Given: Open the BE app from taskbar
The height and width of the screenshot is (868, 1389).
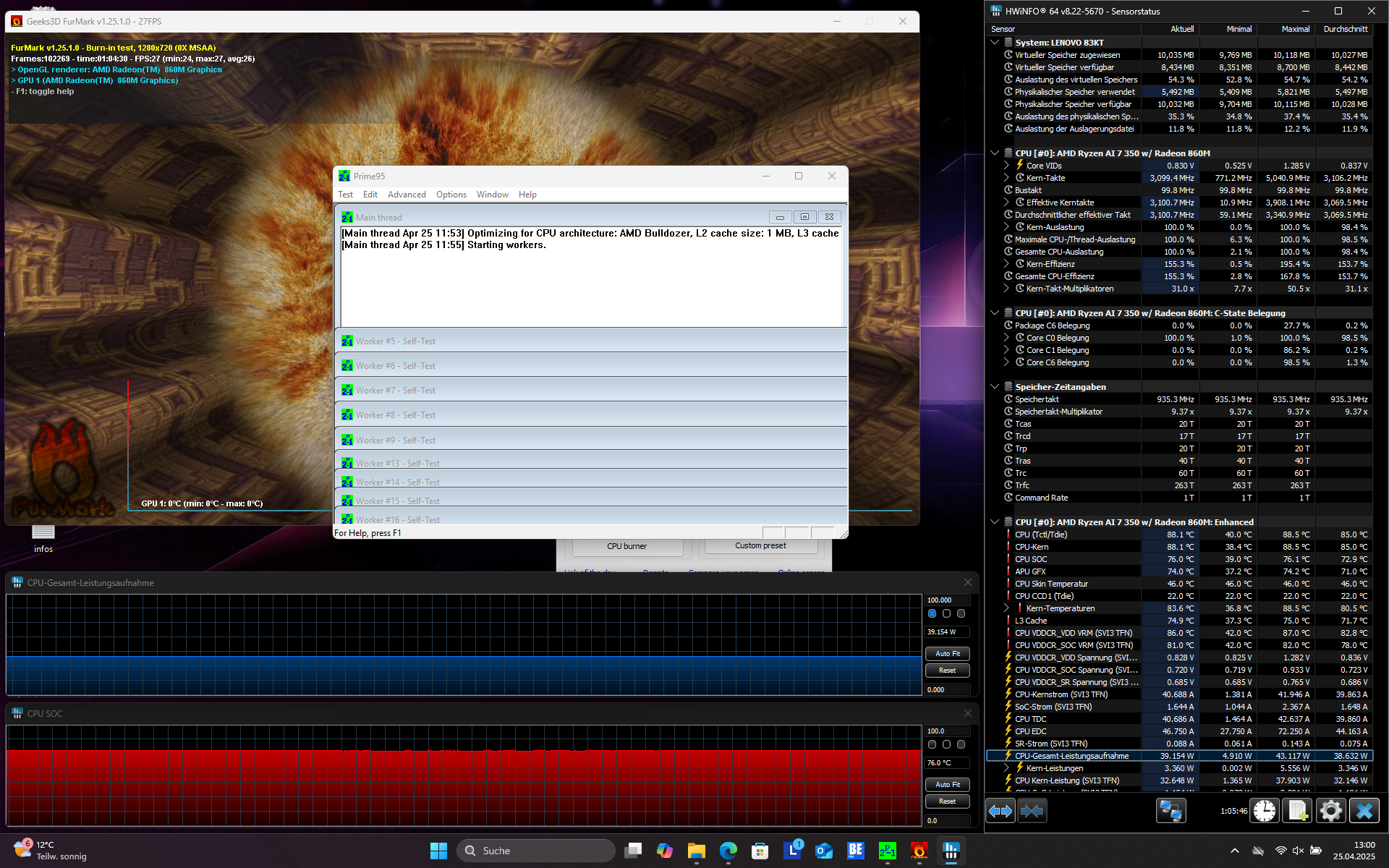Looking at the screenshot, I should click(x=856, y=851).
